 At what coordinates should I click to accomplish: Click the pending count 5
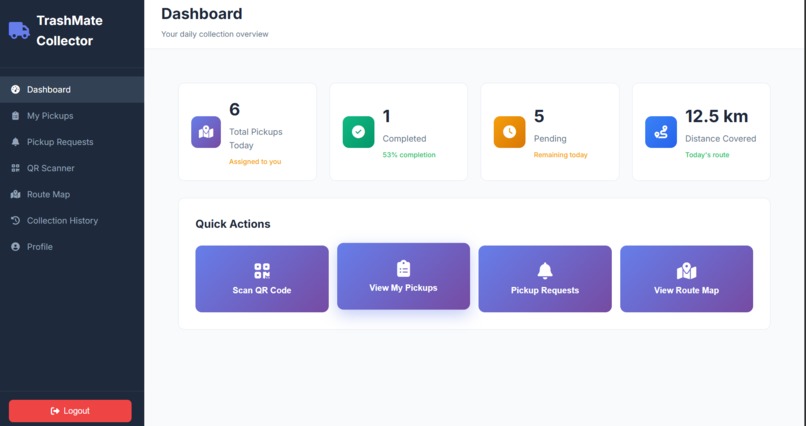539,117
